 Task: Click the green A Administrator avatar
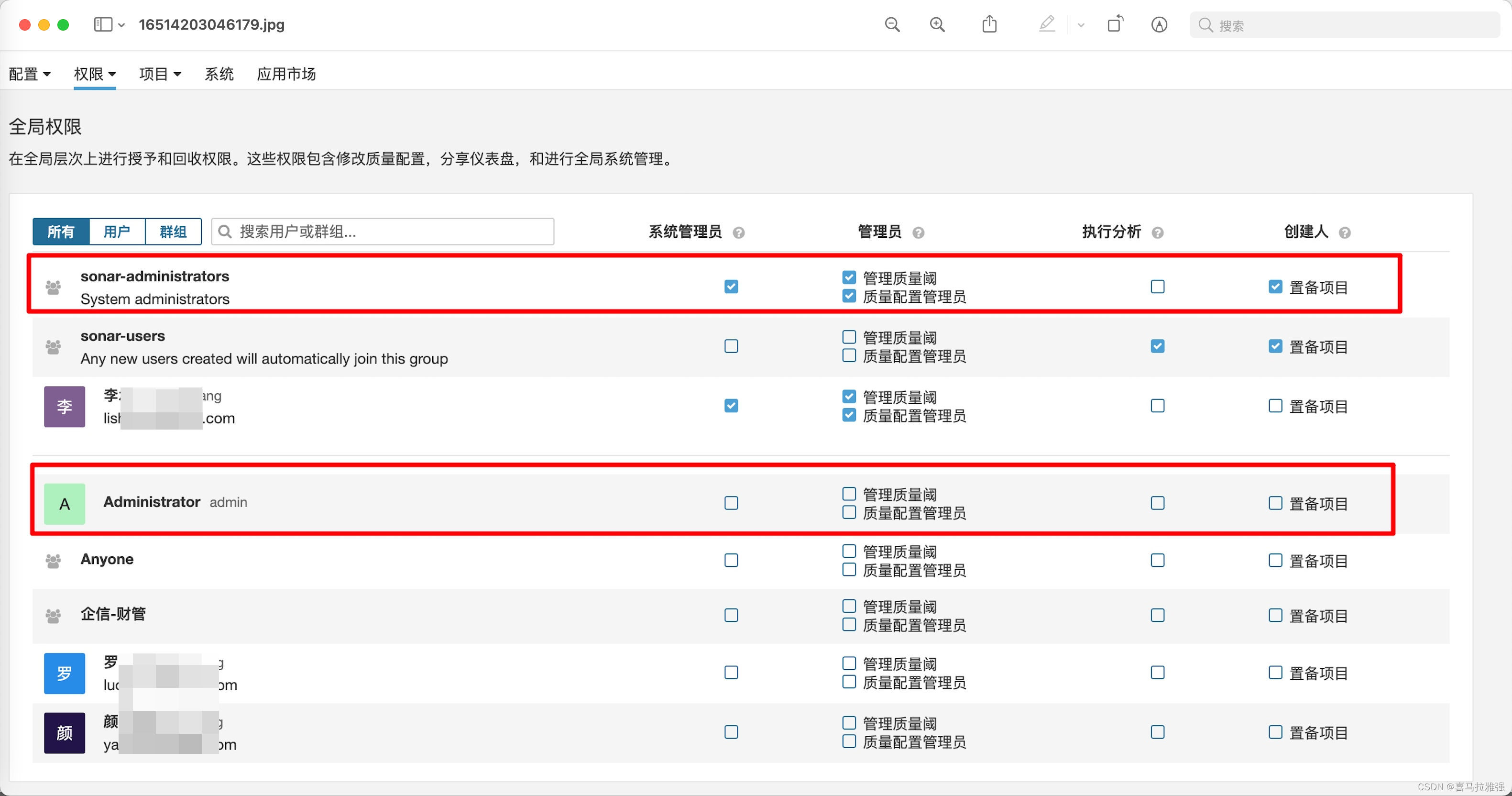coord(65,504)
